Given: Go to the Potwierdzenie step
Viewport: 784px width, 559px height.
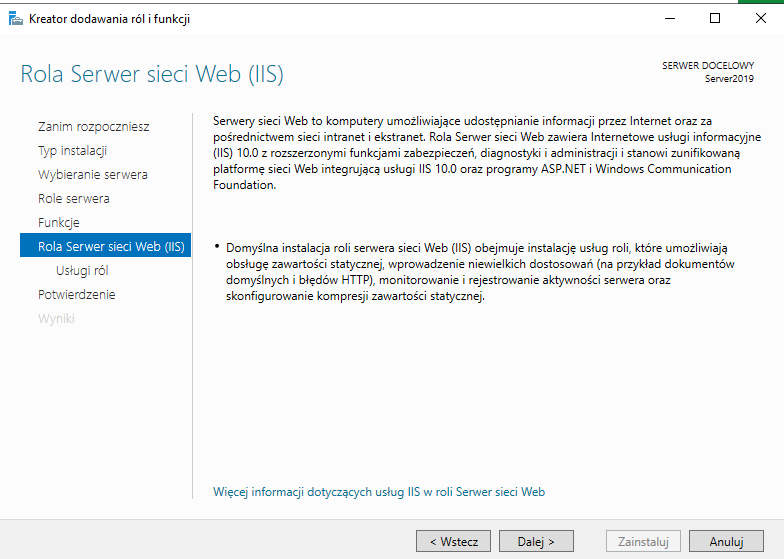Looking at the screenshot, I should 76,294.
